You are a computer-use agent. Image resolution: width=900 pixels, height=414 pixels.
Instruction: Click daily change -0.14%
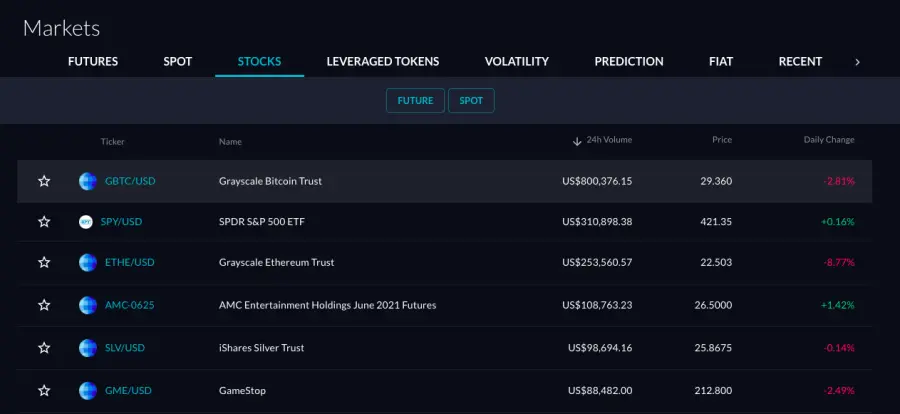839,348
